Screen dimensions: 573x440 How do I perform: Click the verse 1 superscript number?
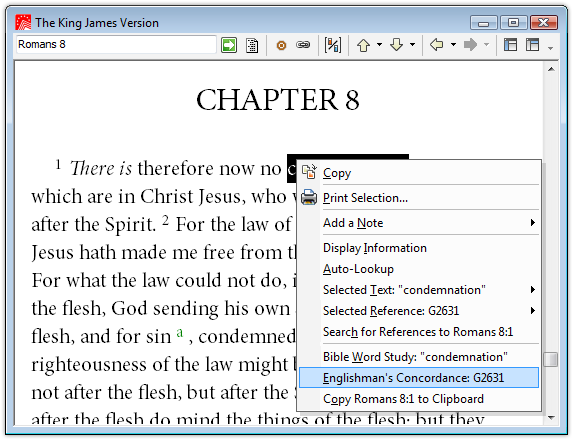click(x=58, y=164)
